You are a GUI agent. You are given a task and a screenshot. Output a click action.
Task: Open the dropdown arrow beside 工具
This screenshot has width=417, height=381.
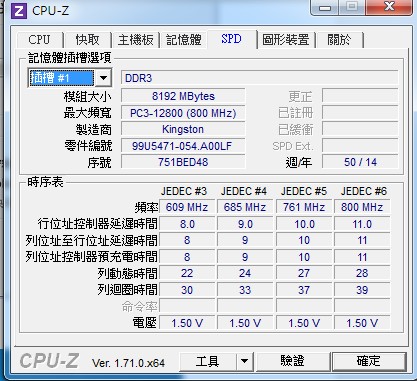(244, 361)
